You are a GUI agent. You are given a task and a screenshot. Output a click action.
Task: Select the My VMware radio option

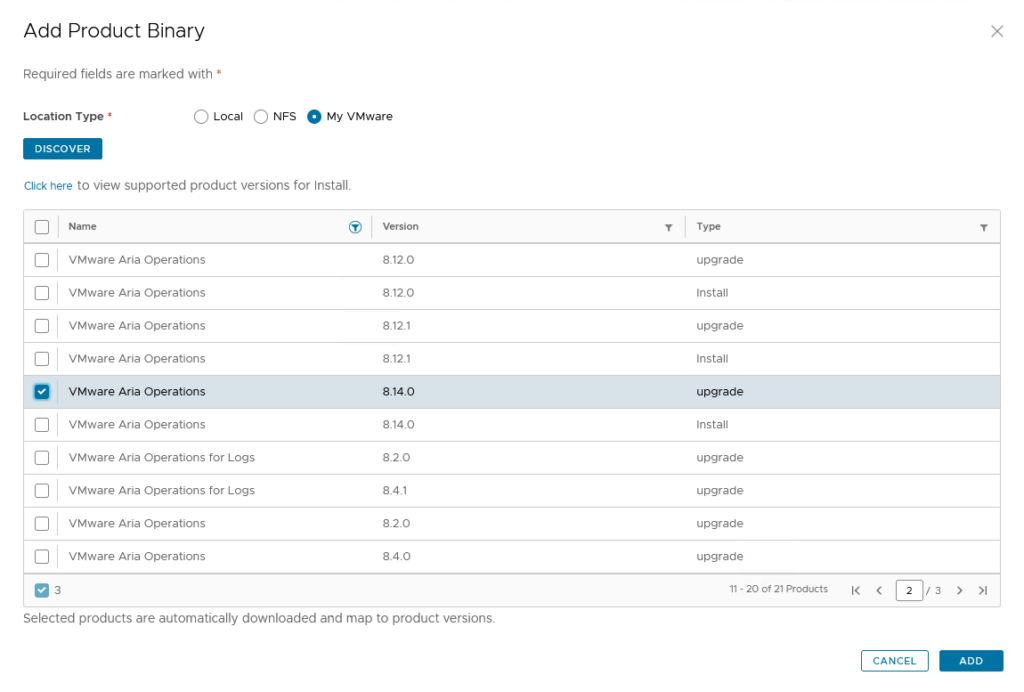pos(314,117)
